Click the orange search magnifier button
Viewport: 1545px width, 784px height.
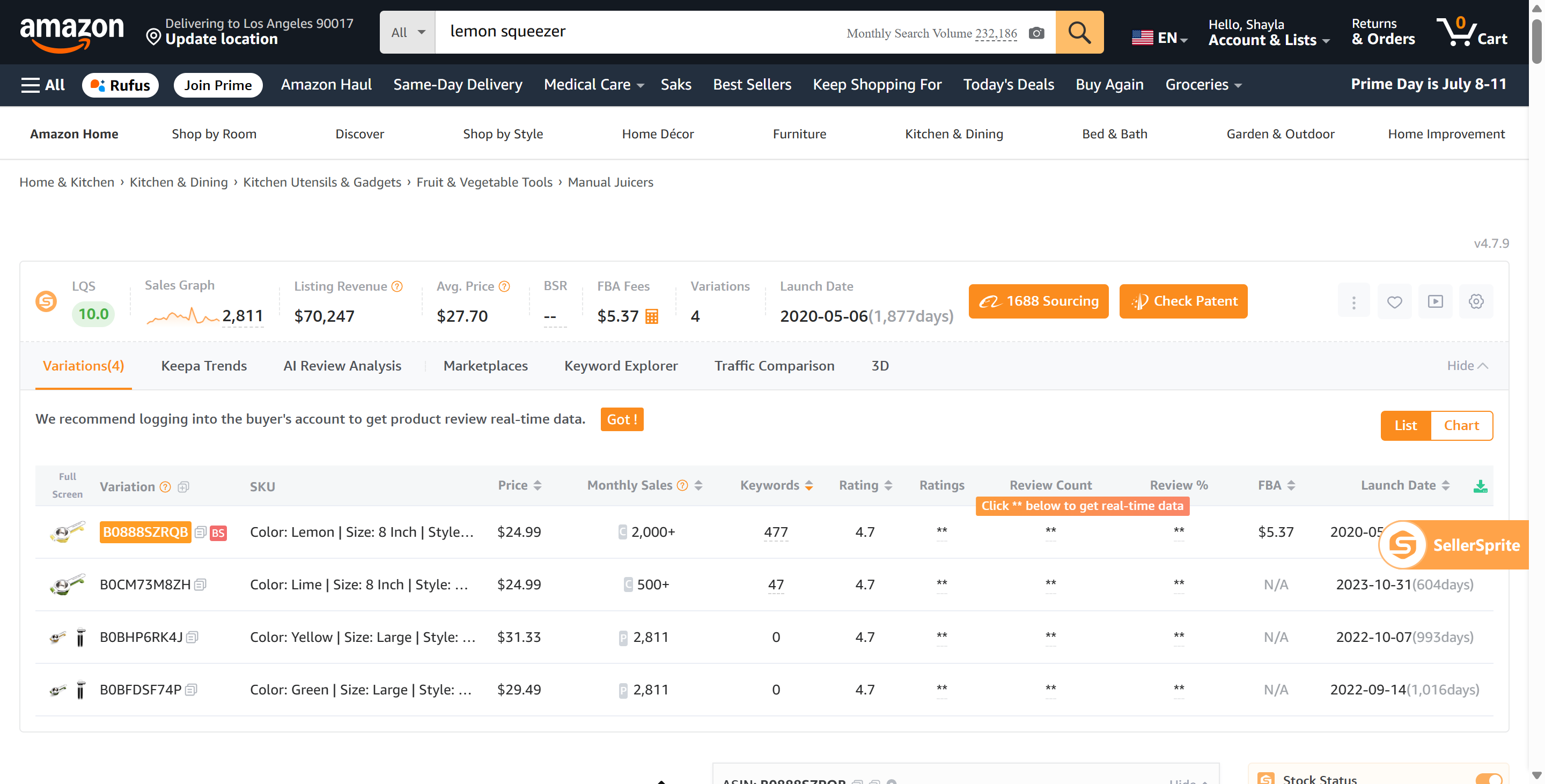tap(1079, 32)
